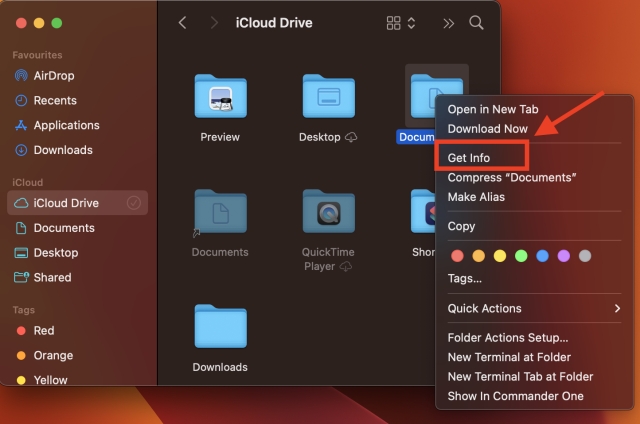The height and width of the screenshot is (424, 640).
Task: Click the Tags sidebar heading
Action: [23, 310]
